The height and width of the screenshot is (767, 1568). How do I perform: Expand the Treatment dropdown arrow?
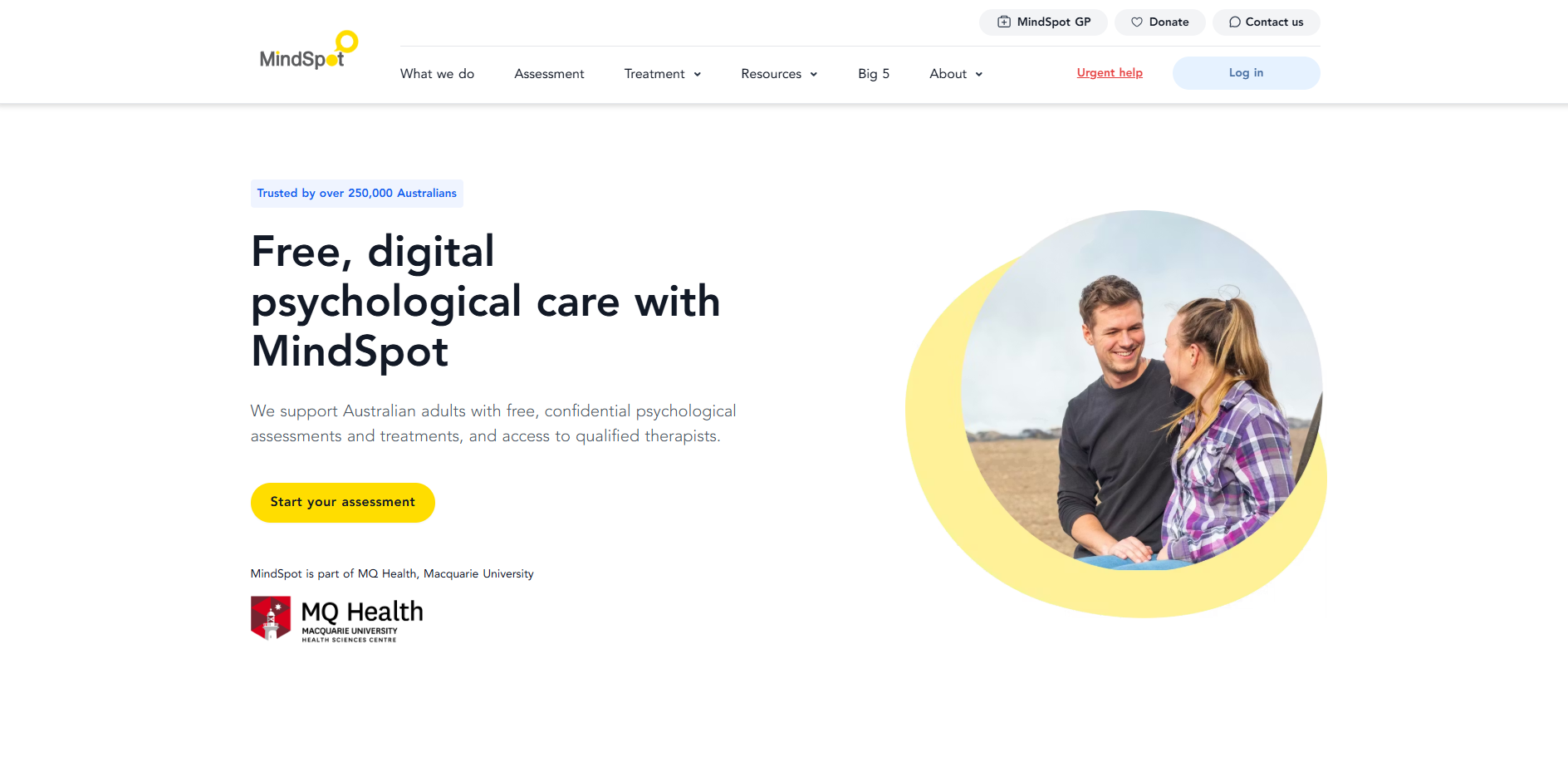click(x=698, y=75)
